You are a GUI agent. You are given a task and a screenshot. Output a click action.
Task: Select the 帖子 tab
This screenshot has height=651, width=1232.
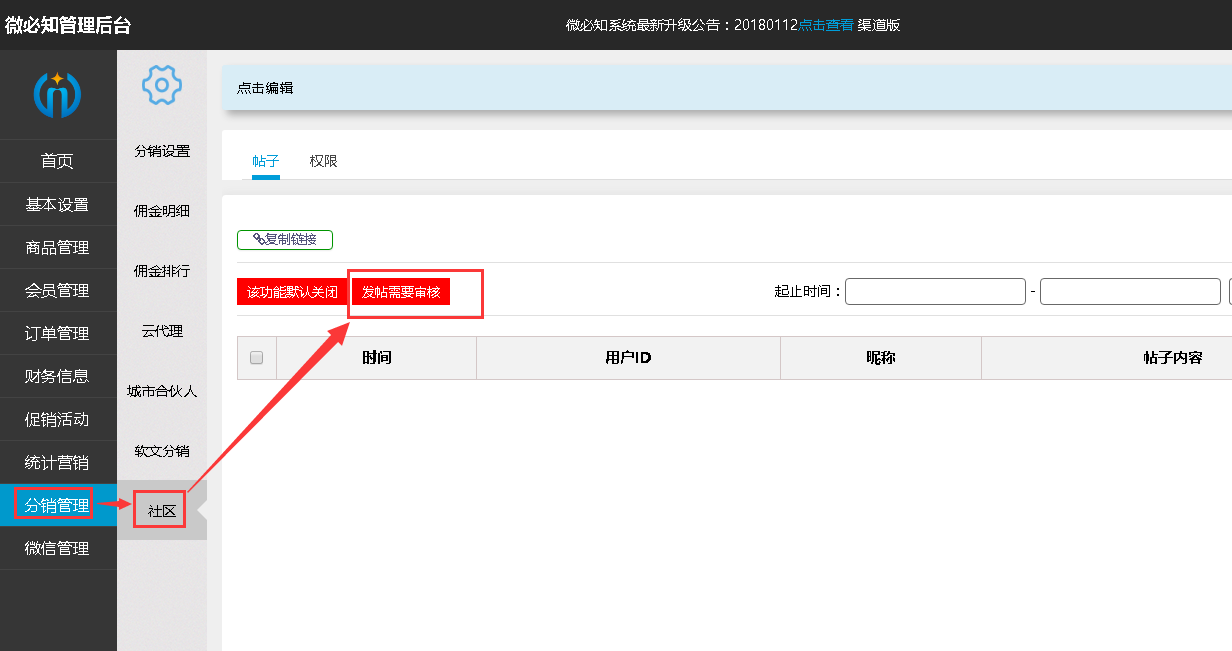(265, 161)
